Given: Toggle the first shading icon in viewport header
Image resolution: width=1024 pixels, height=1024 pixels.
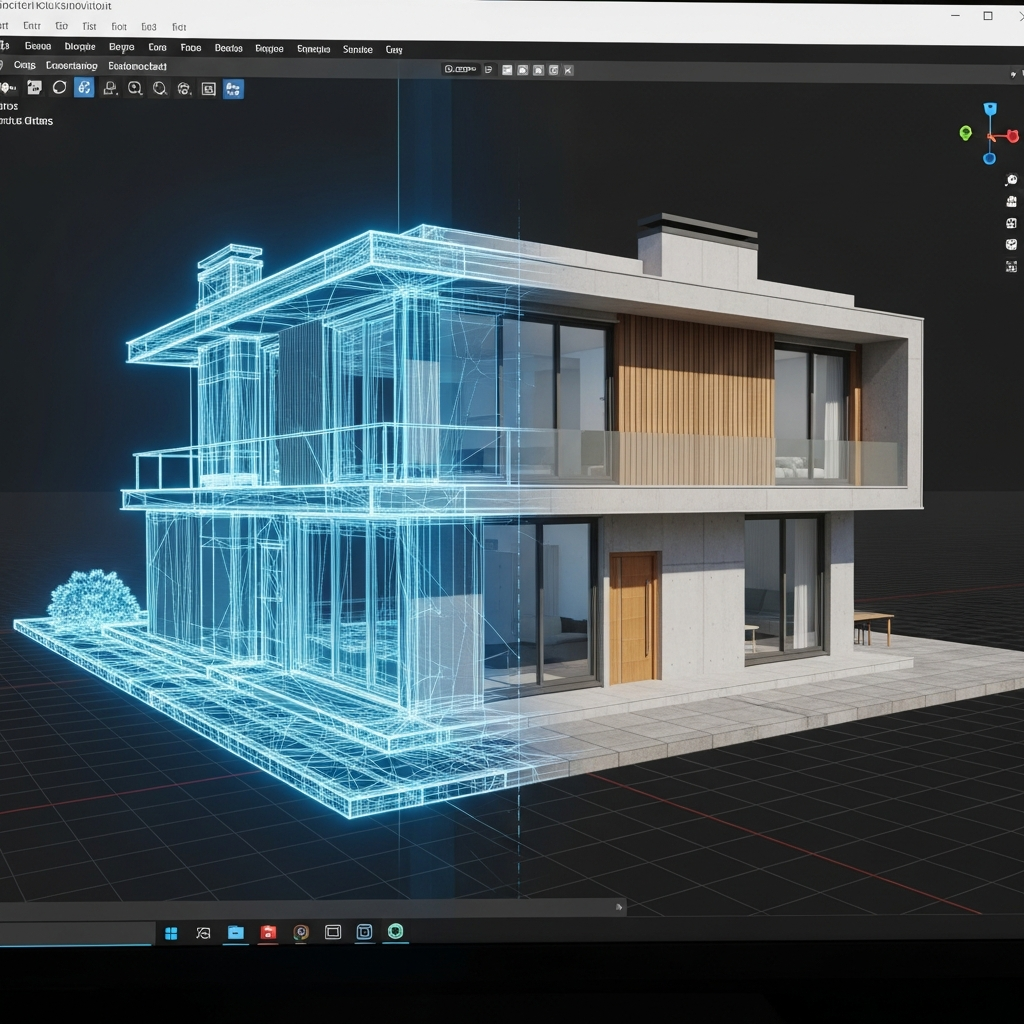Looking at the screenshot, I should pos(507,70).
